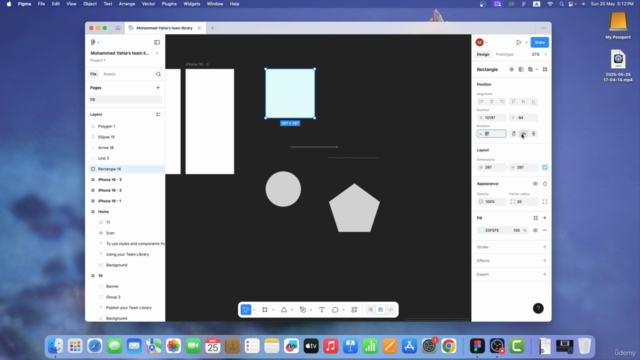Collapse all layers icon
The width and height of the screenshot is (640, 360).
158,114
